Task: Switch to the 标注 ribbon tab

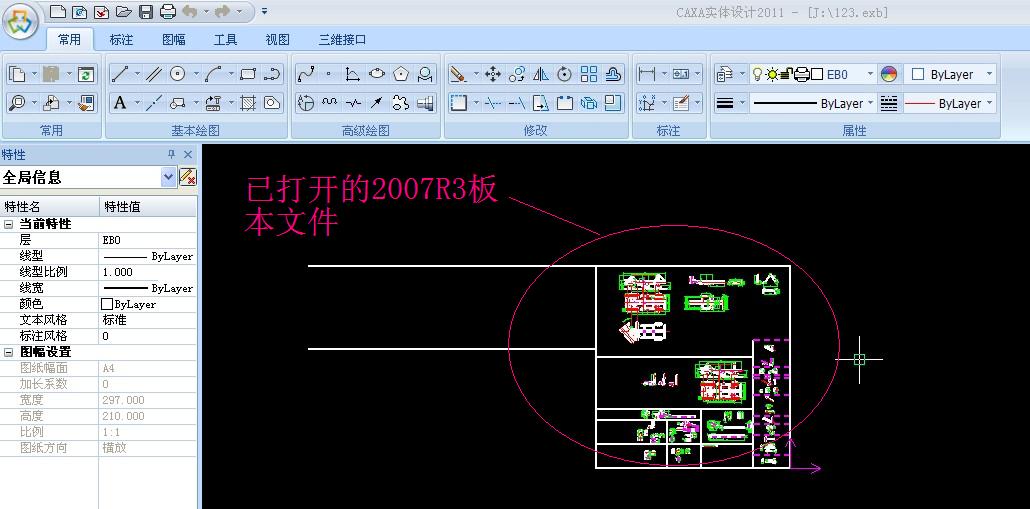Action: (x=122, y=39)
